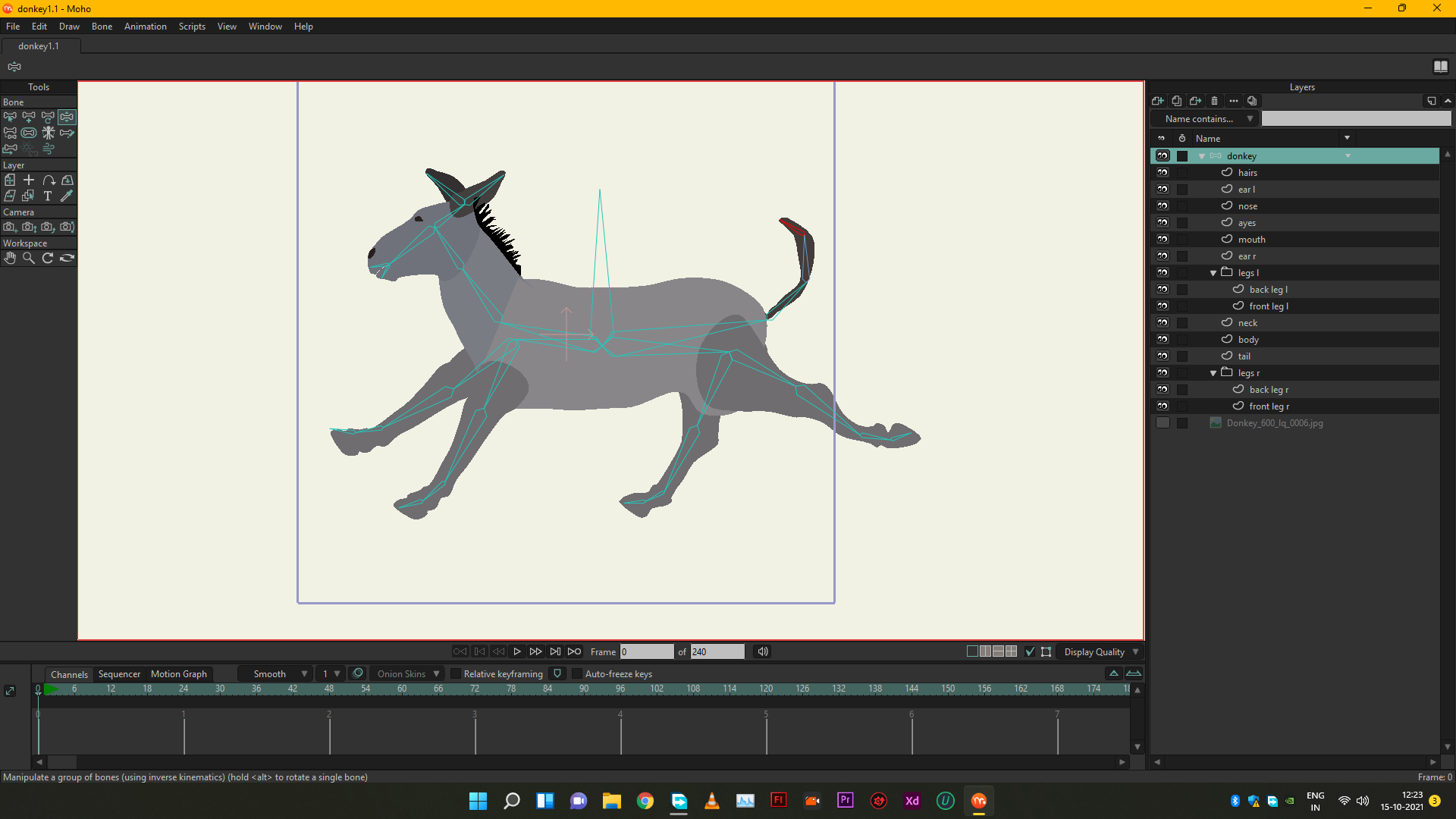Open the Display Quality options

click(x=1100, y=651)
